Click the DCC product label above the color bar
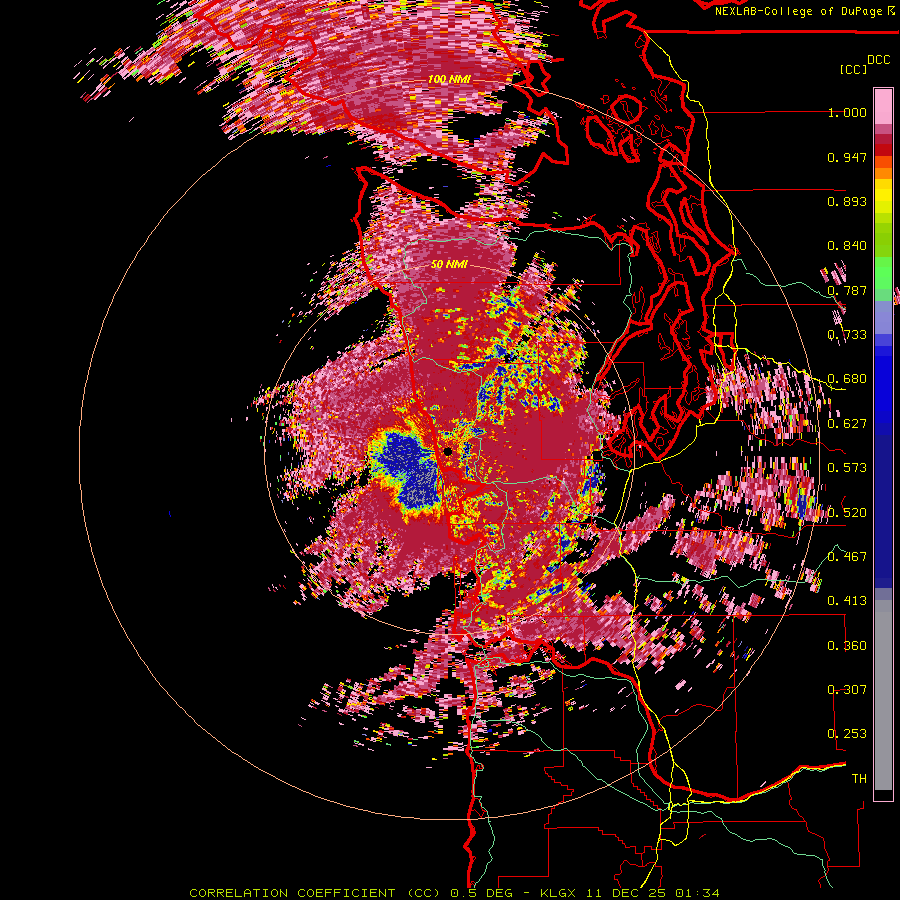This screenshot has width=900, height=900. pyautogui.click(x=878, y=60)
